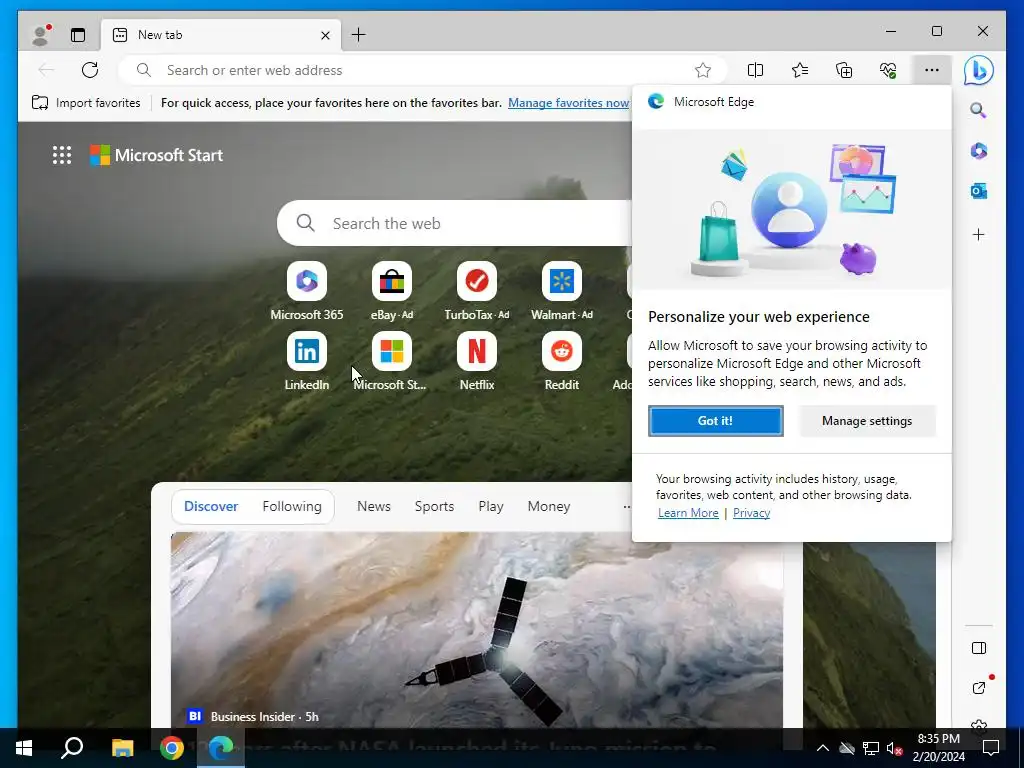Open the Favorites list icon
The image size is (1024, 768).
click(799, 70)
